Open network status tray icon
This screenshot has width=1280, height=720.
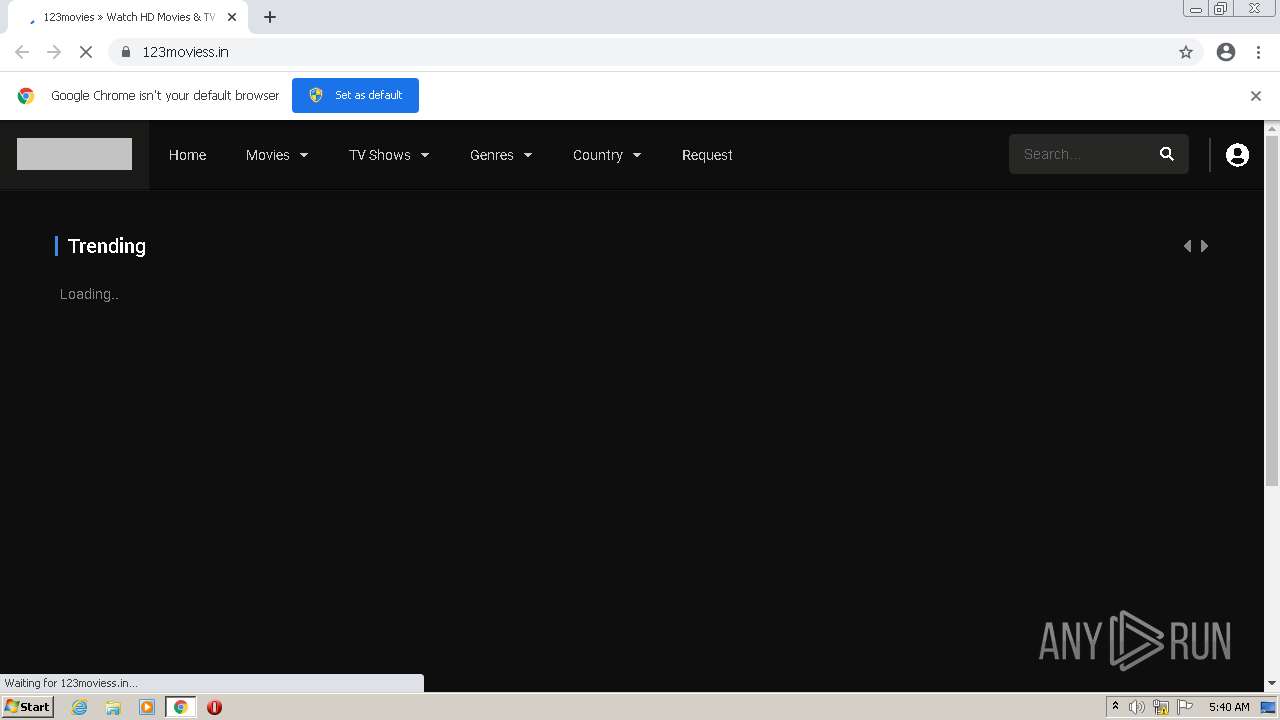click(1161, 707)
